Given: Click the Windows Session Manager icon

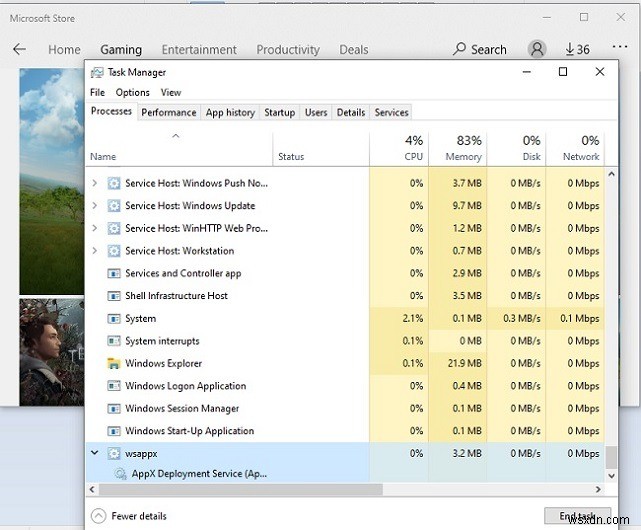Looking at the screenshot, I should point(114,408).
